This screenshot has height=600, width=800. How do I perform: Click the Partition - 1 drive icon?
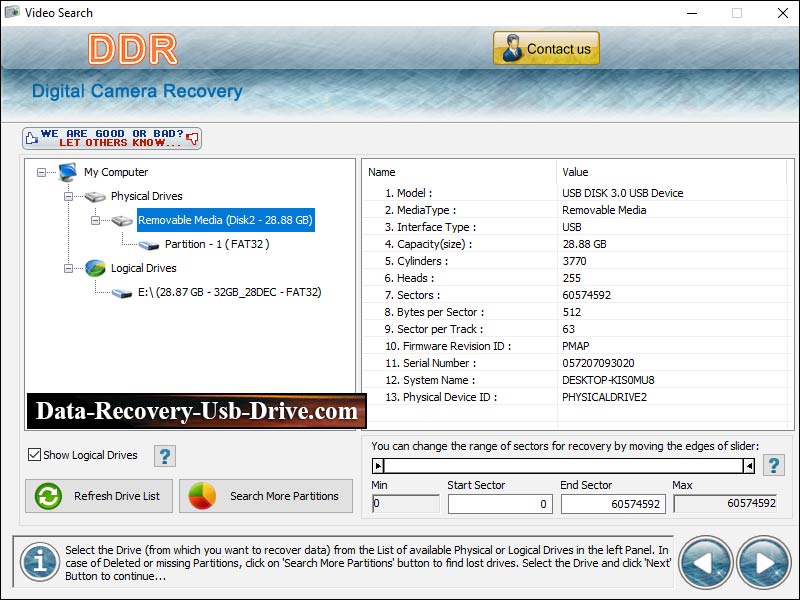149,245
